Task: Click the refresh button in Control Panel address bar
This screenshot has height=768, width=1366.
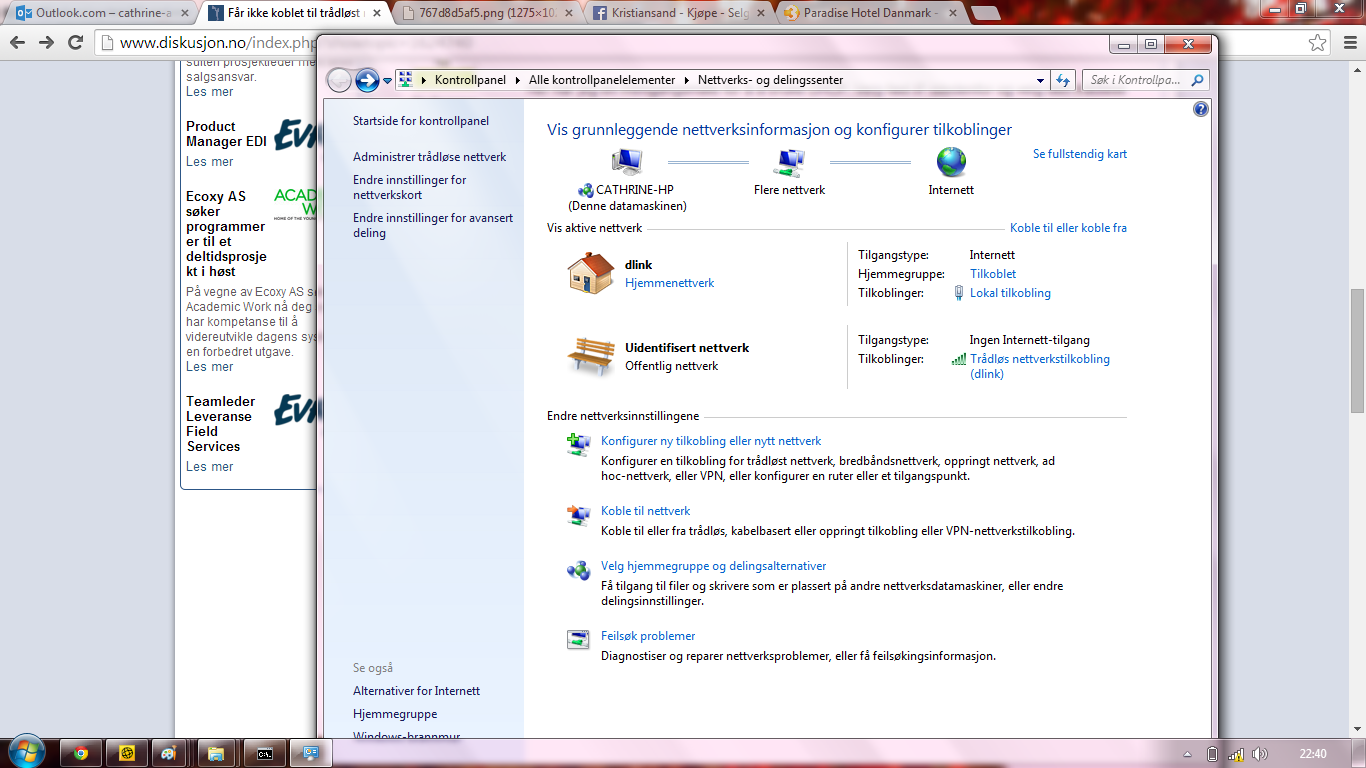Action: [x=1062, y=80]
